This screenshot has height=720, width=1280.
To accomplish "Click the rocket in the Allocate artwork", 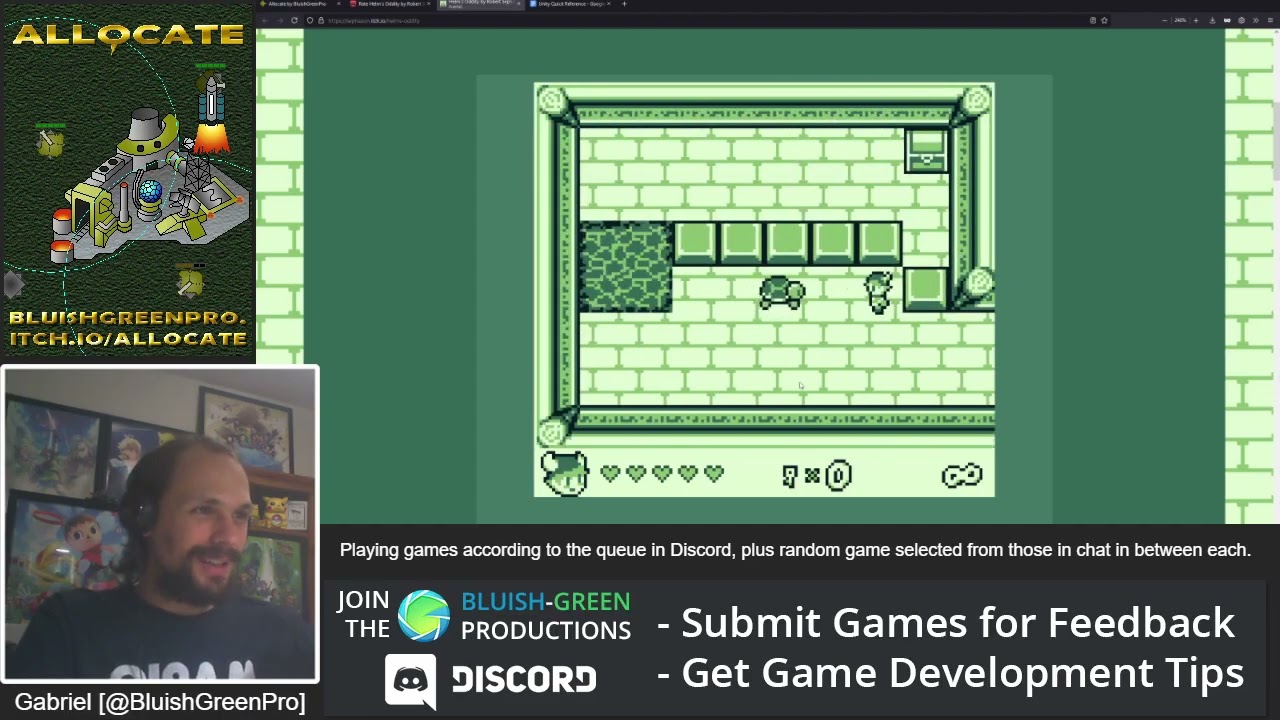I will coord(211,110).
